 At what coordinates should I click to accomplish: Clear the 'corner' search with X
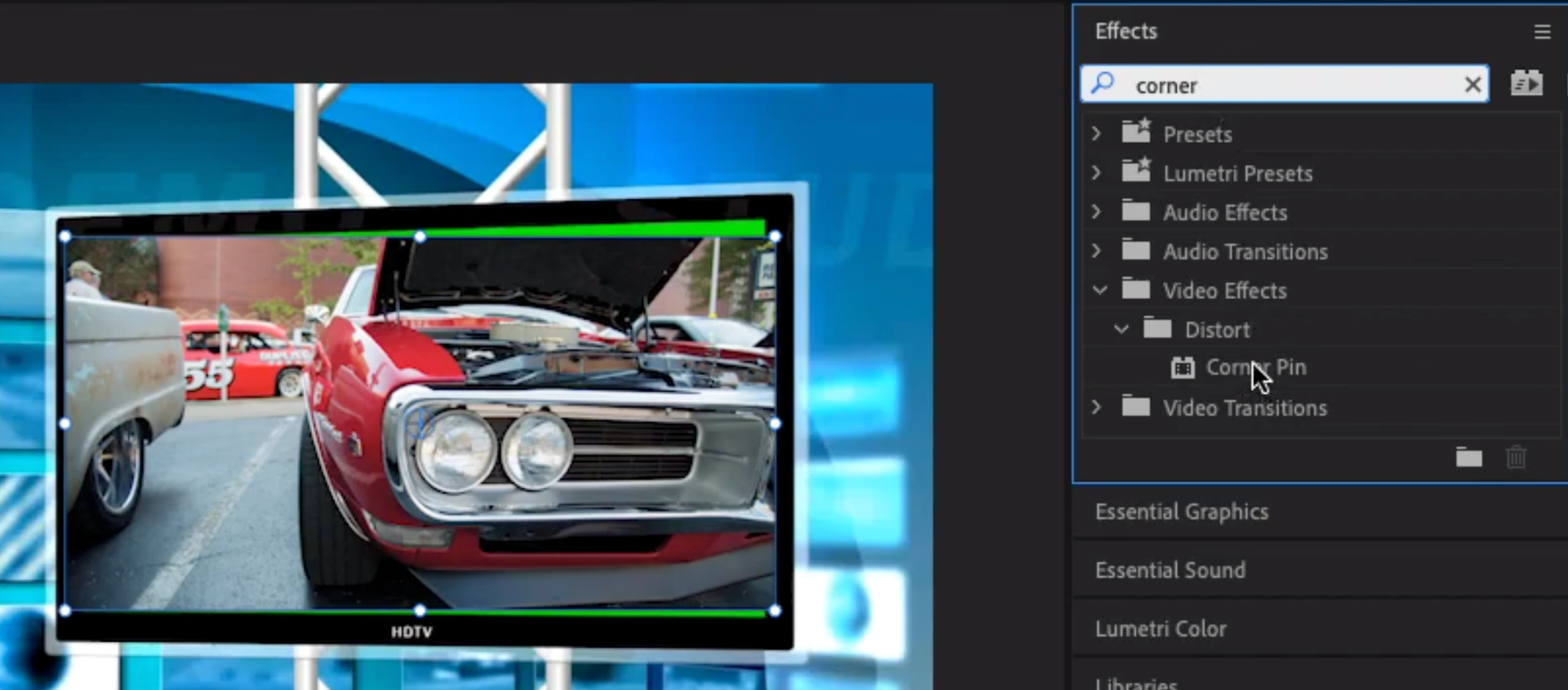(x=1472, y=85)
